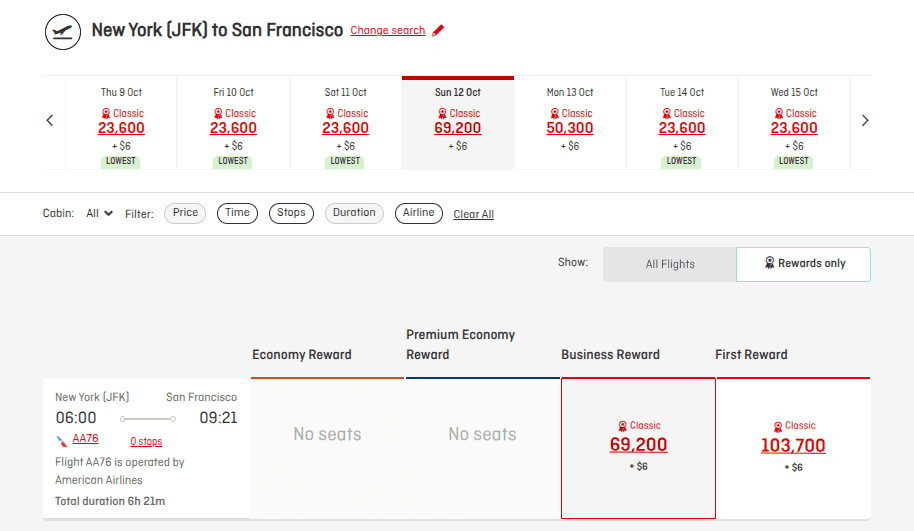This screenshot has width=914, height=531.
Task: Open the Stops filter
Action: click(x=291, y=213)
